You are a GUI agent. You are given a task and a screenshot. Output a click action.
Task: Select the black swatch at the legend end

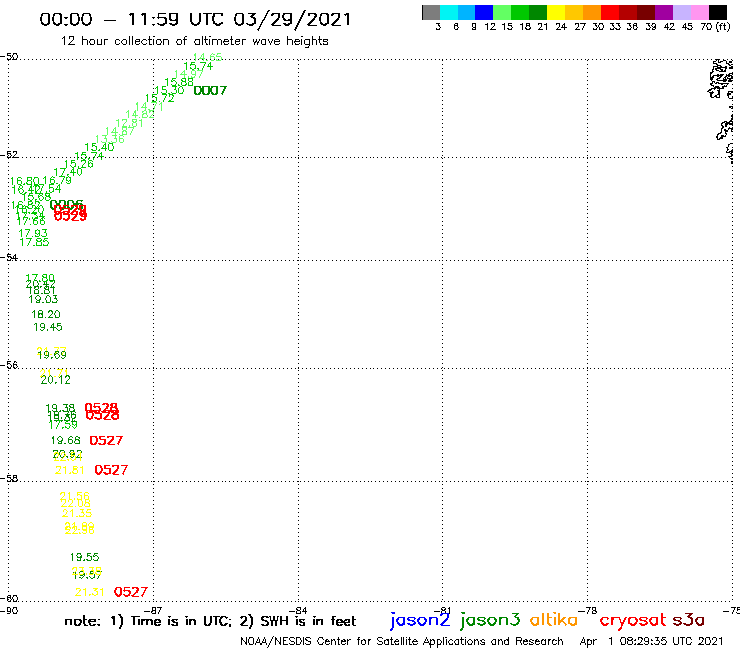pyautogui.click(x=717, y=12)
